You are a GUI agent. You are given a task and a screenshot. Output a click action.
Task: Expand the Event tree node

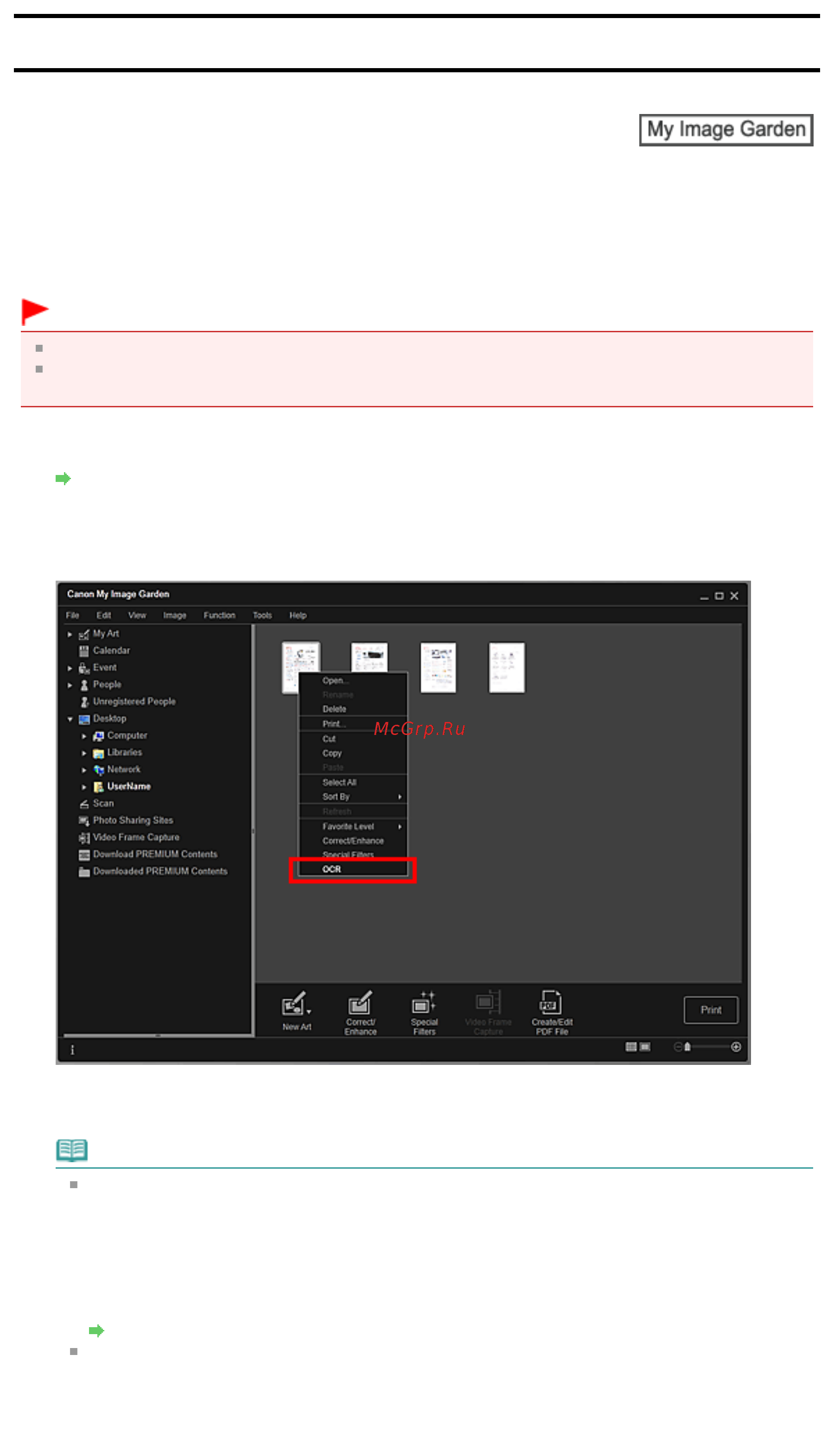pos(70,668)
